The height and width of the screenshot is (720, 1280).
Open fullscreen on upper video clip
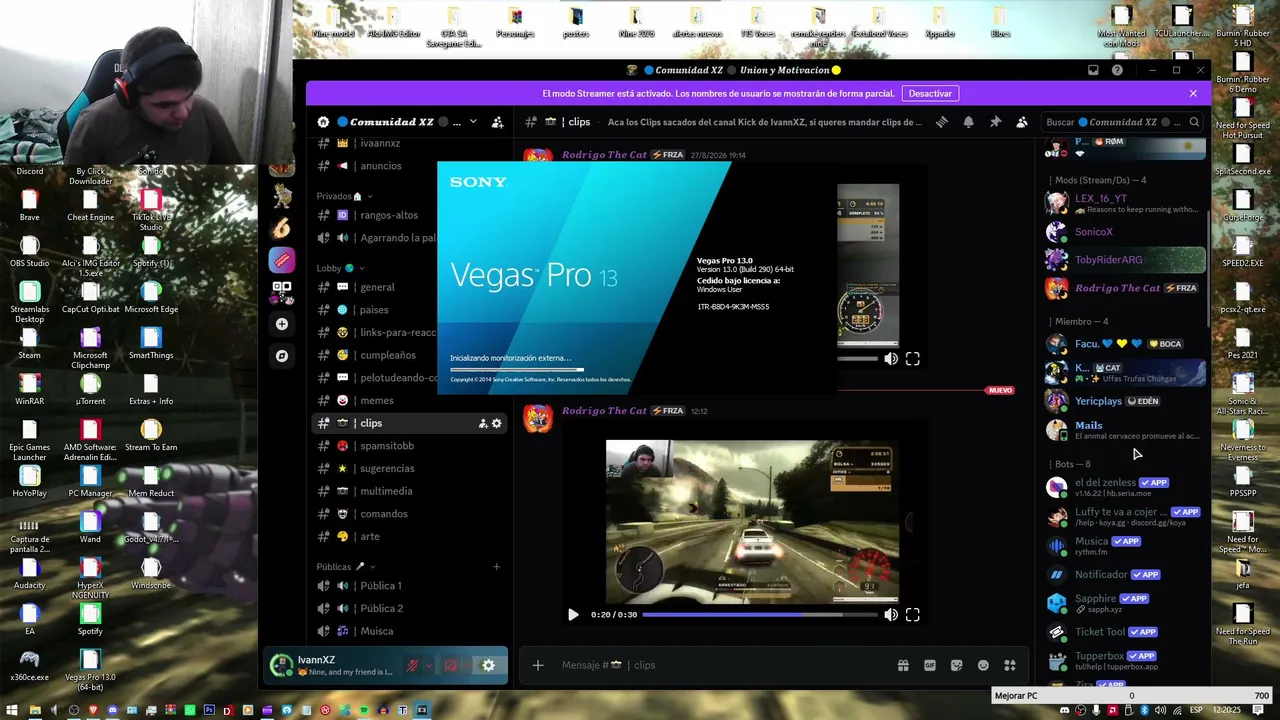point(913,359)
